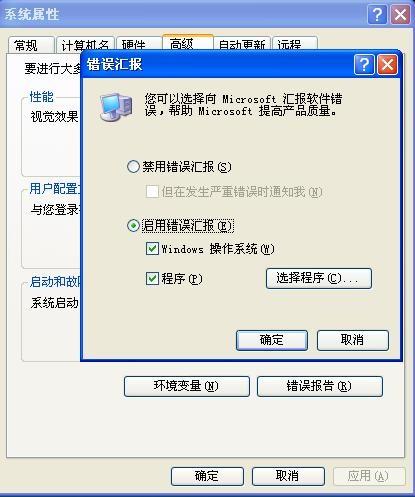Close the 系统属性 window with the X

pos(400,15)
